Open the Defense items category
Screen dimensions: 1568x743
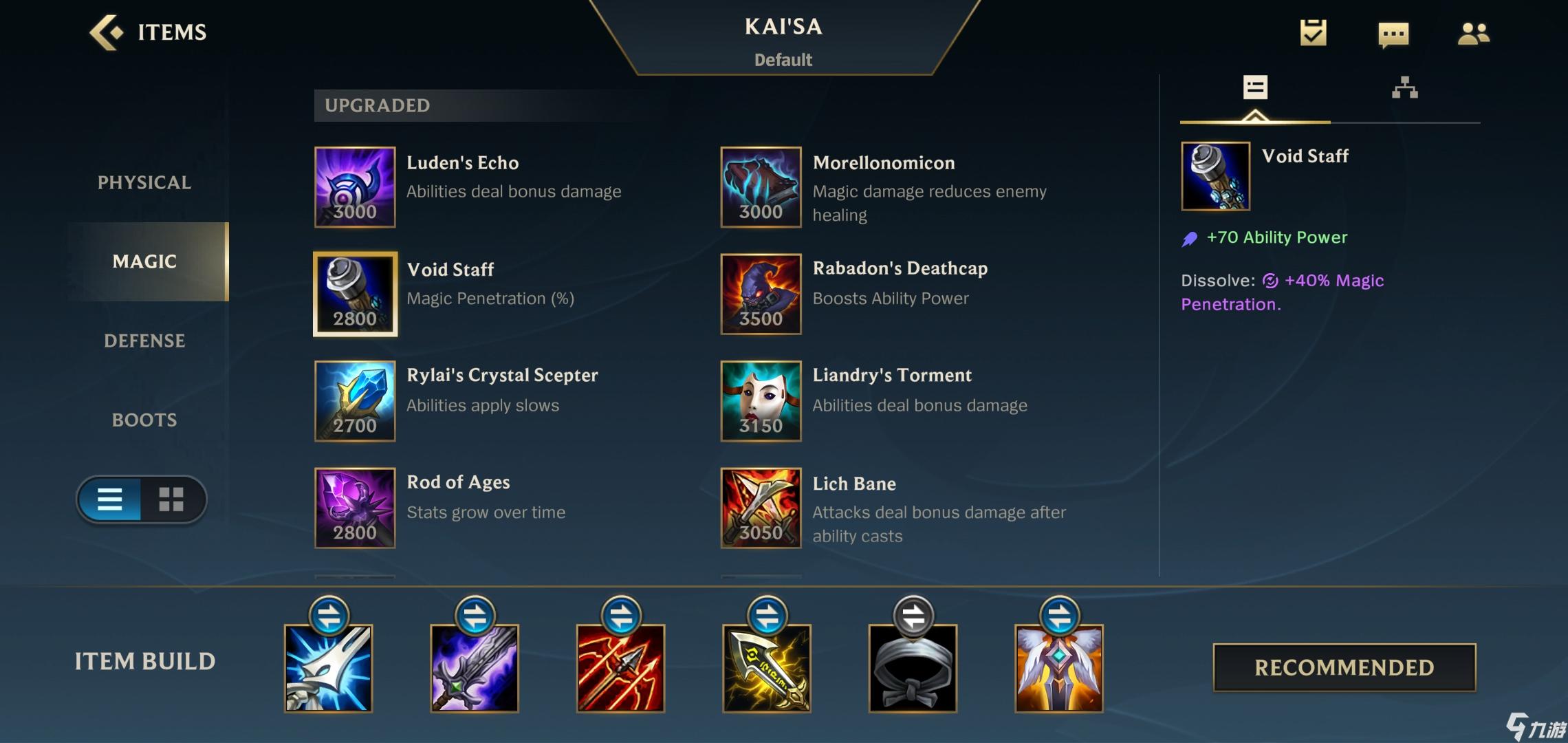[144, 341]
